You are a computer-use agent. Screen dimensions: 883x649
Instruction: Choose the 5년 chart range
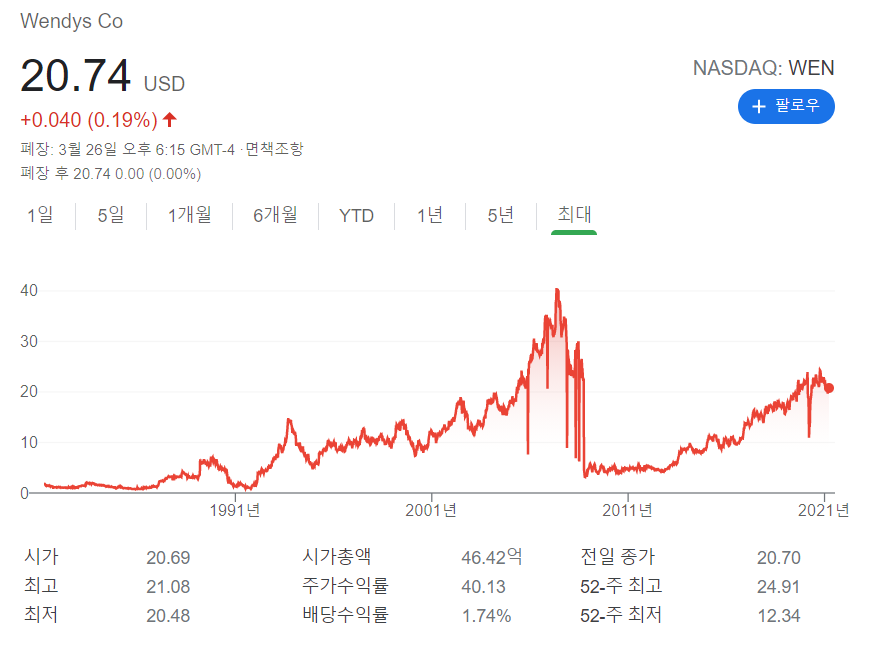pos(501,215)
